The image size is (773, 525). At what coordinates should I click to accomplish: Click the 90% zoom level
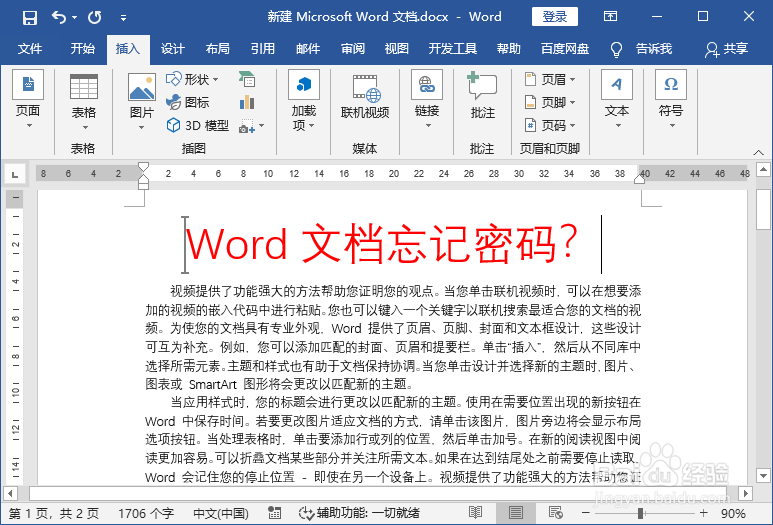coord(733,514)
